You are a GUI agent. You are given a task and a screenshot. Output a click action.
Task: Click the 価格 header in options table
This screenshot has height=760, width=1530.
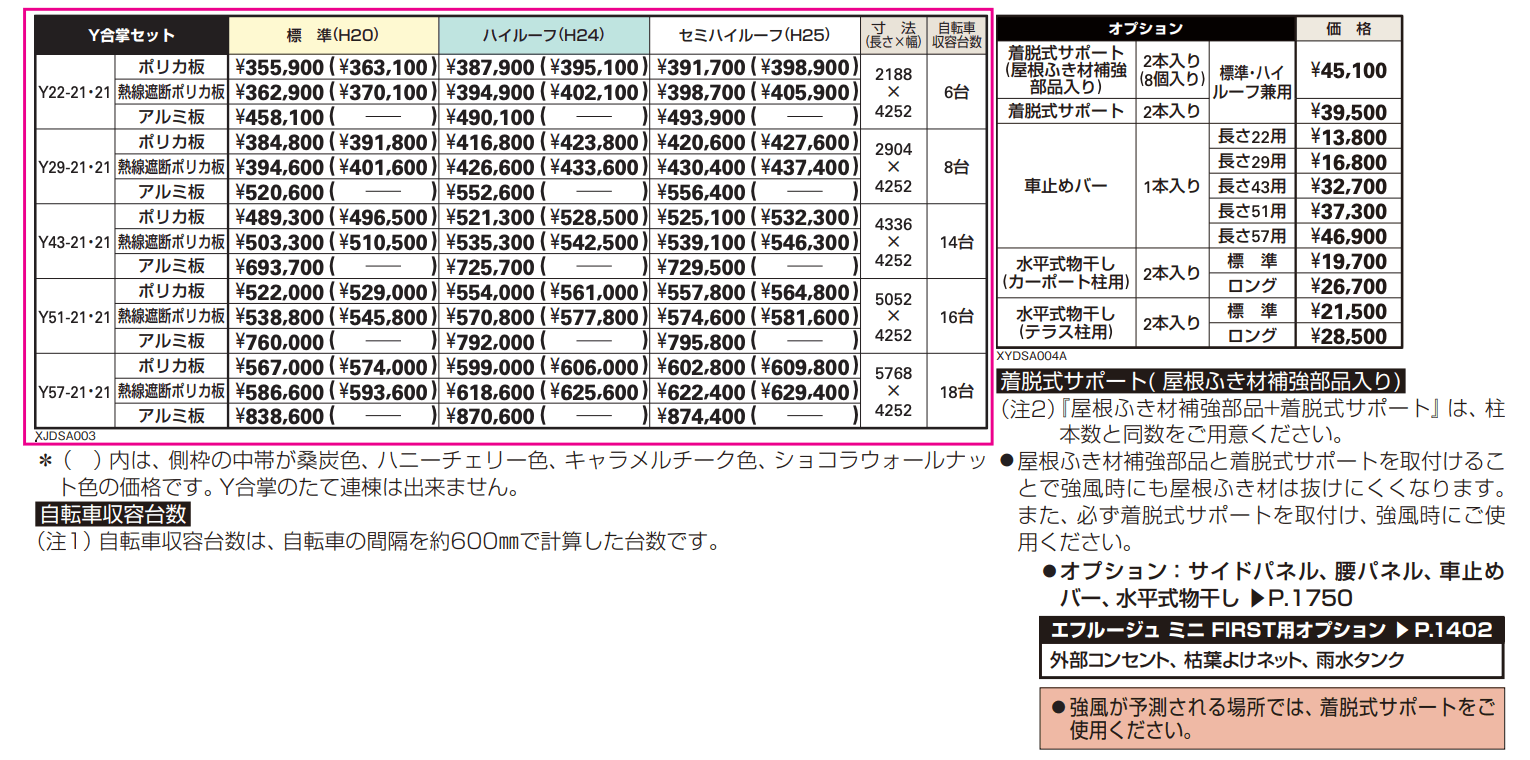coord(1349,29)
